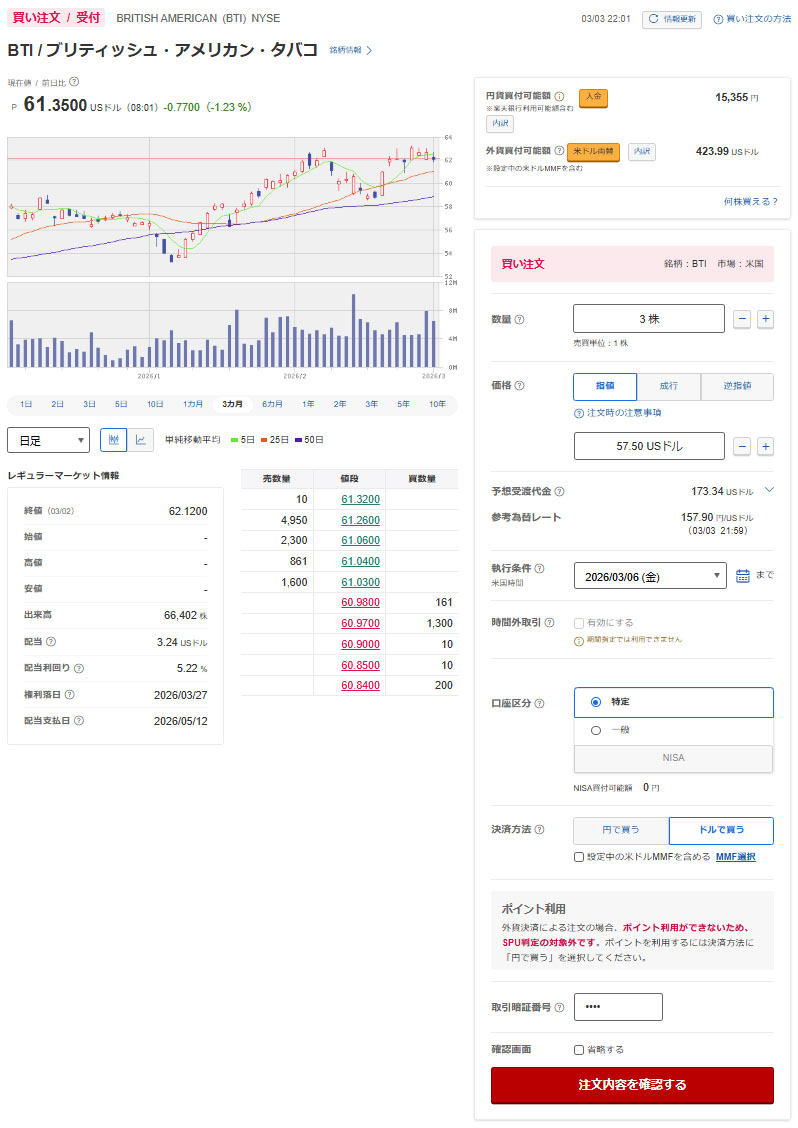Click the help icon beside 数量
Screen dimensions: 798x1128
[519, 320]
